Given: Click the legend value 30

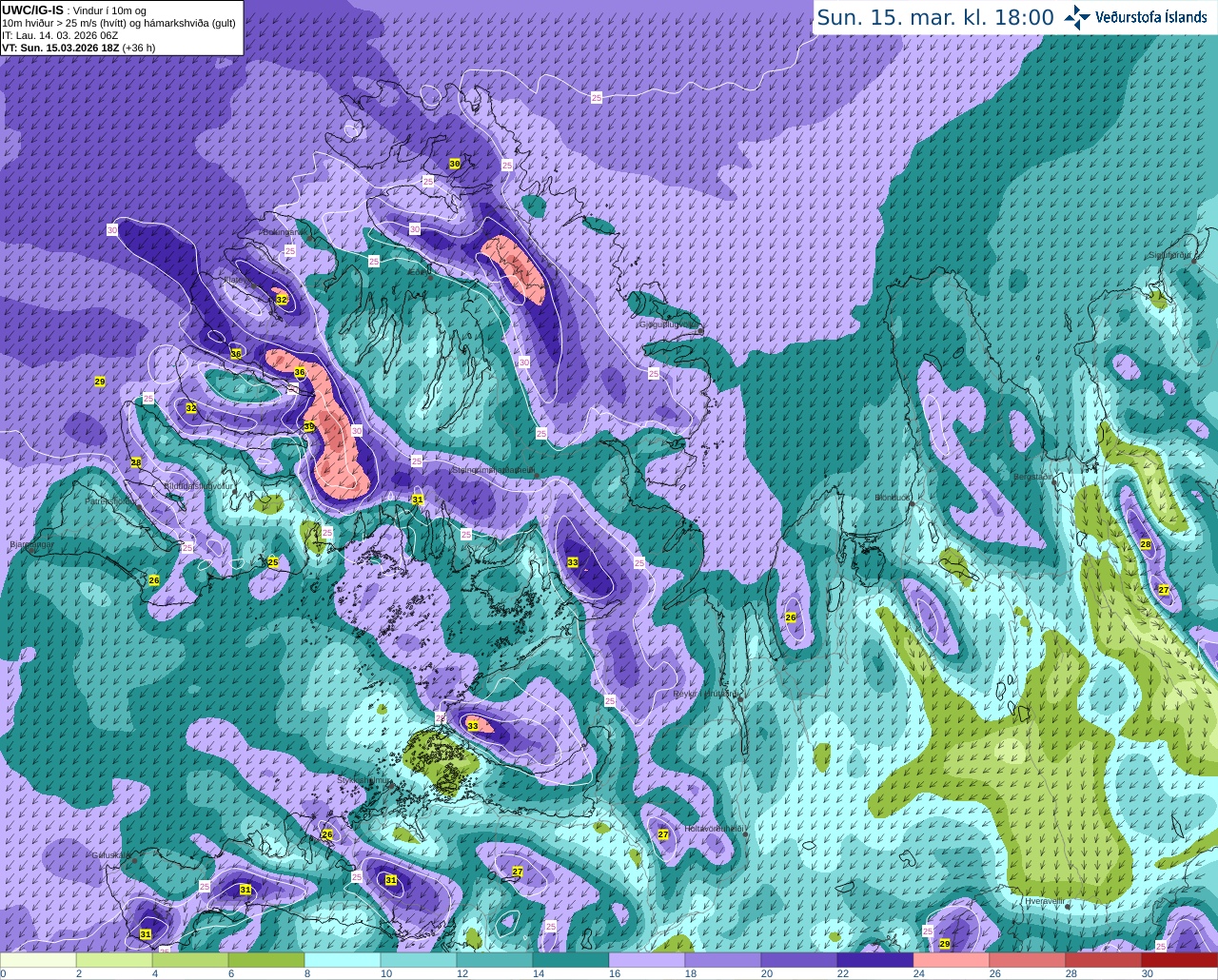Looking at the screenshot, I should click(x=1147, y=973).
